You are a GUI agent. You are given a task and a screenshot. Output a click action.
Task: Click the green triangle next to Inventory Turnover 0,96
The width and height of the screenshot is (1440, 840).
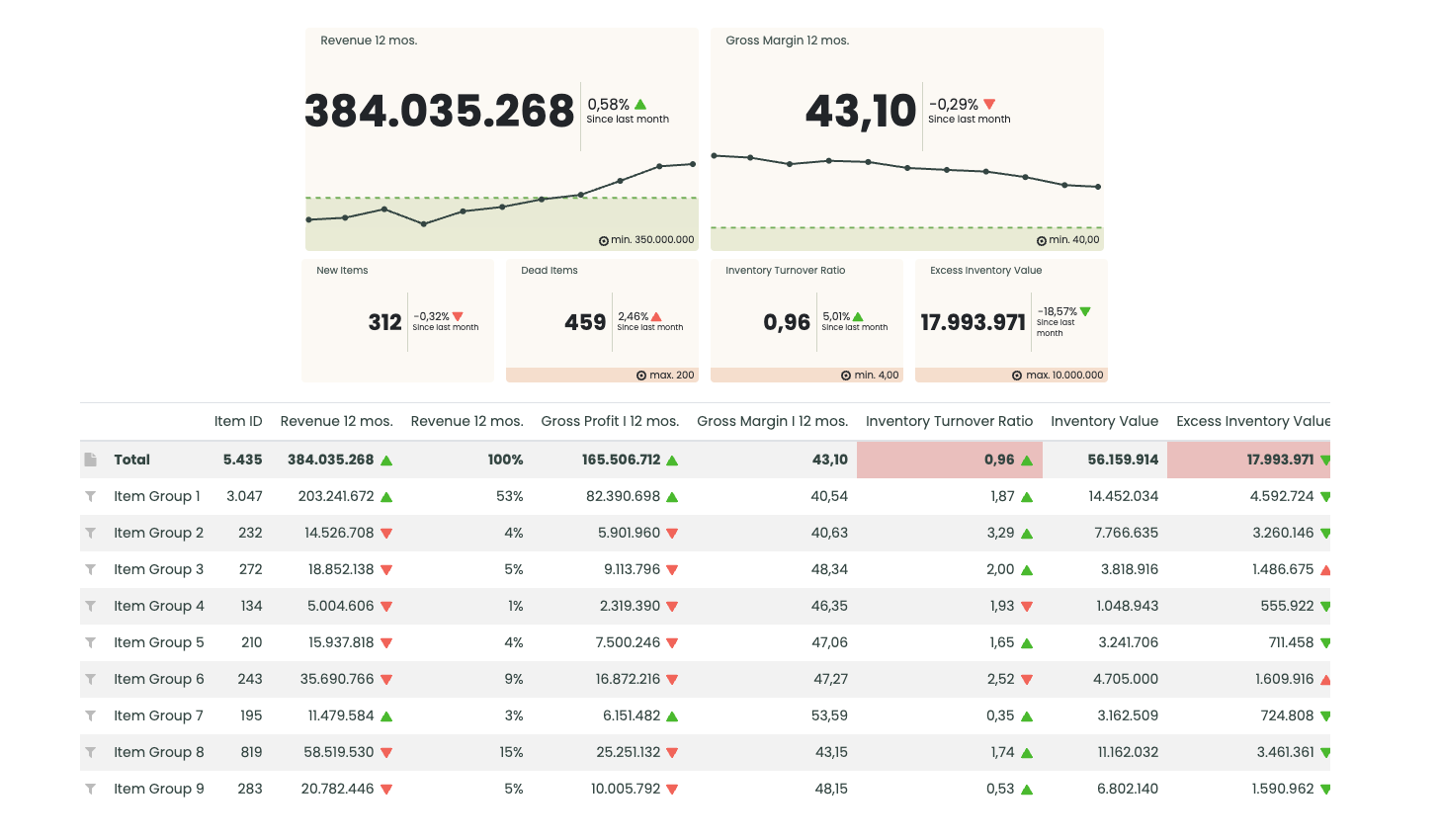point(1029,459)
